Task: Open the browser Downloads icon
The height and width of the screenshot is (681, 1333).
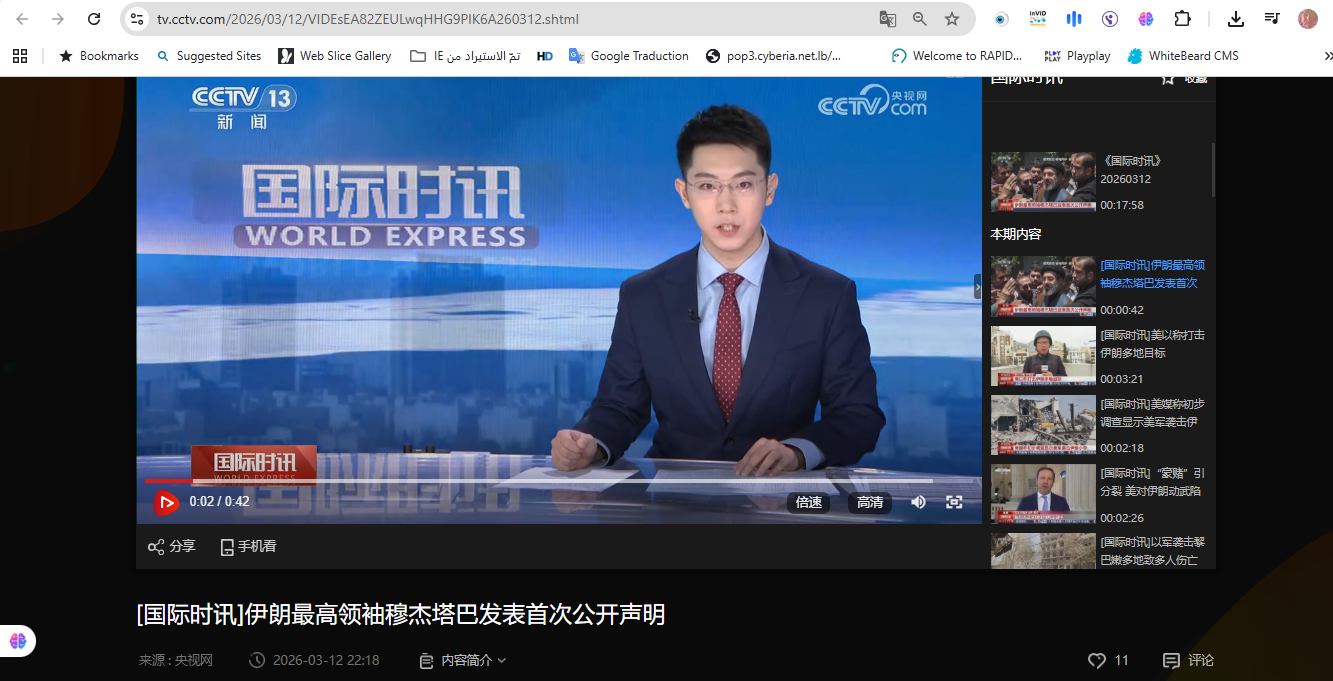Action: coord(1236,19)
